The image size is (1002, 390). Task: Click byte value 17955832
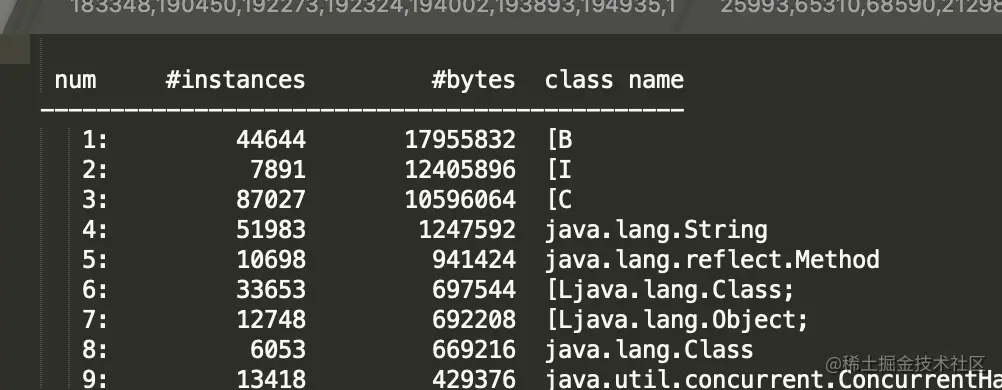460,139
